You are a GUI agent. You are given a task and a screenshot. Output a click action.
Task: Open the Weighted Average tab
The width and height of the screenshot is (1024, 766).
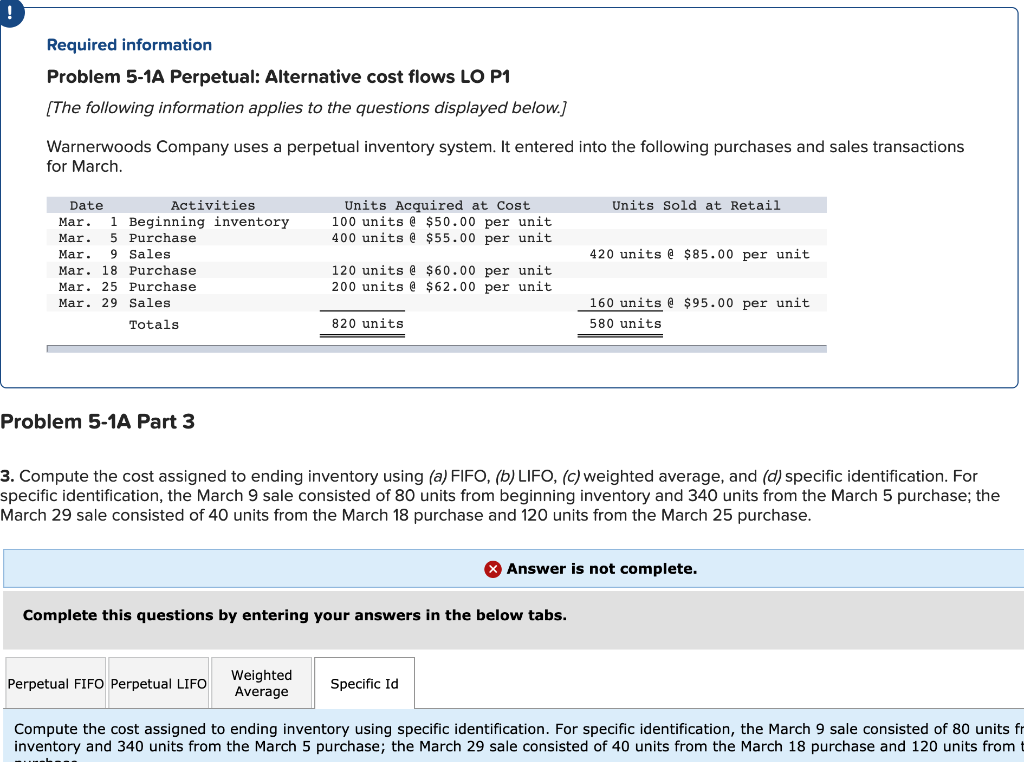[261, 683]
